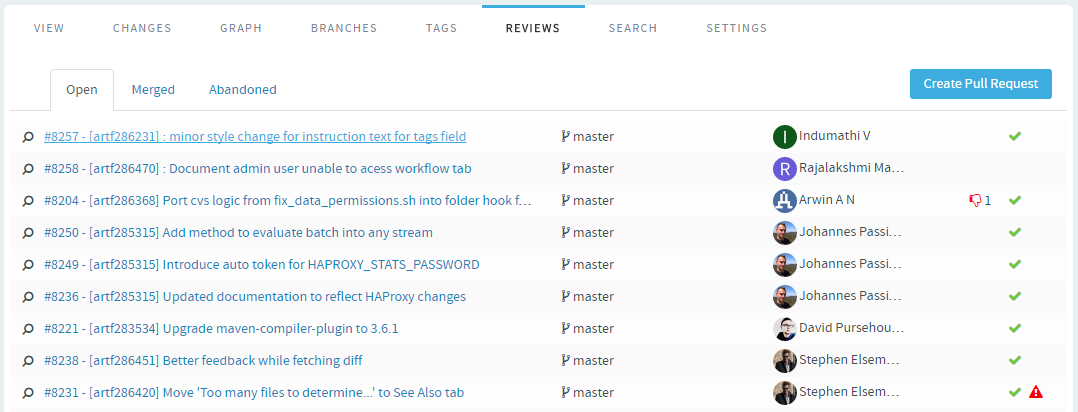The height and width of the screenshot is (412, 1078).
Task: Click Rajalakshmi's purple R avatar
Action: pyautogui.click(x=784, y=169)
